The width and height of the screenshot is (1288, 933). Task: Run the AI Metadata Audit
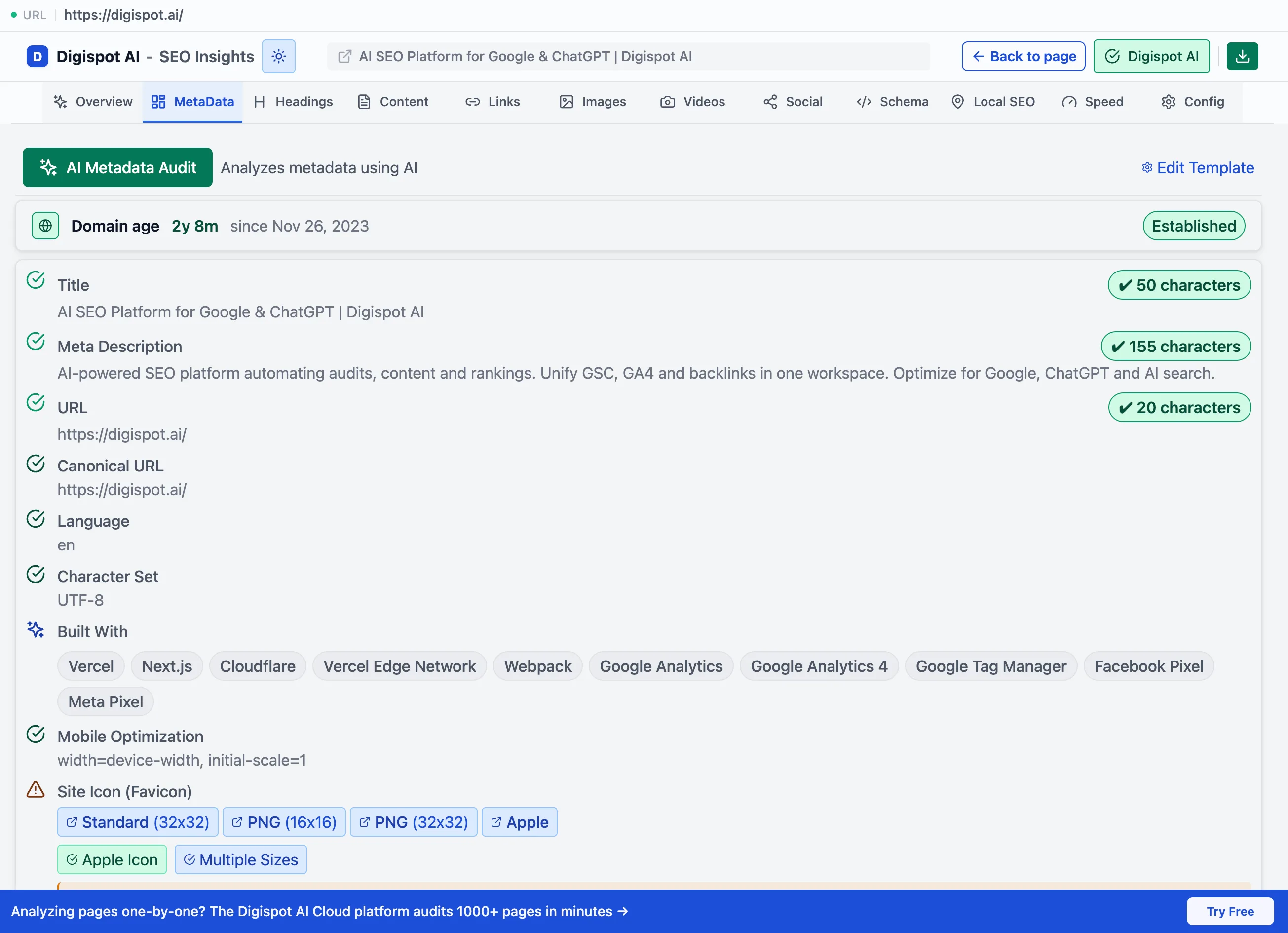coord(117,168)
